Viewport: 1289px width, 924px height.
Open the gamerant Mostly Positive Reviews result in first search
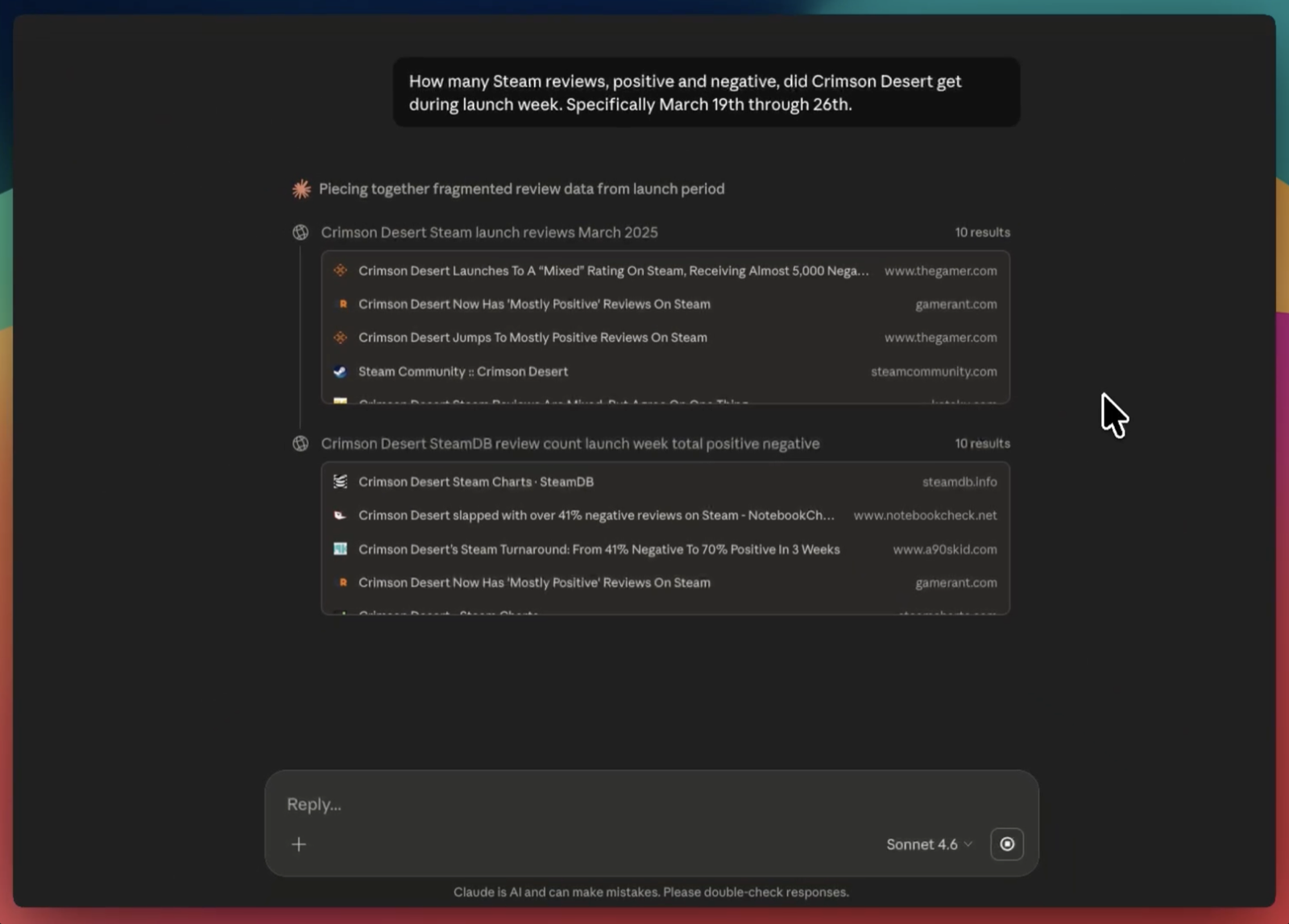pos(665,305)
